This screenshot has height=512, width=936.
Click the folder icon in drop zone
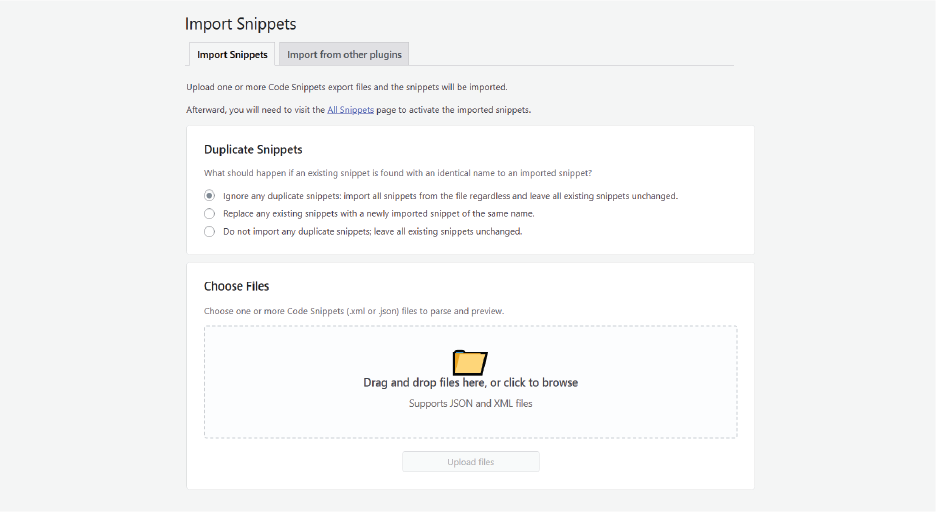469,362
